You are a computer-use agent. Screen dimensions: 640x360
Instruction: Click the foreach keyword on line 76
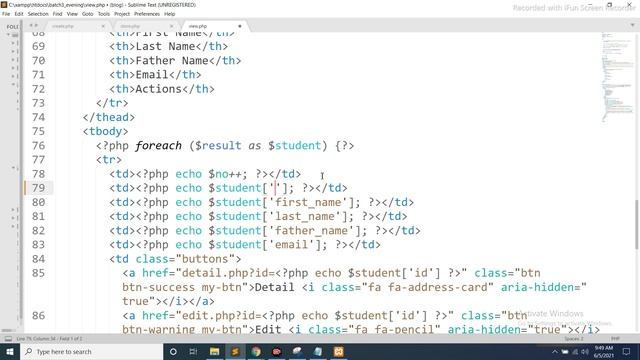click(158, 146)
